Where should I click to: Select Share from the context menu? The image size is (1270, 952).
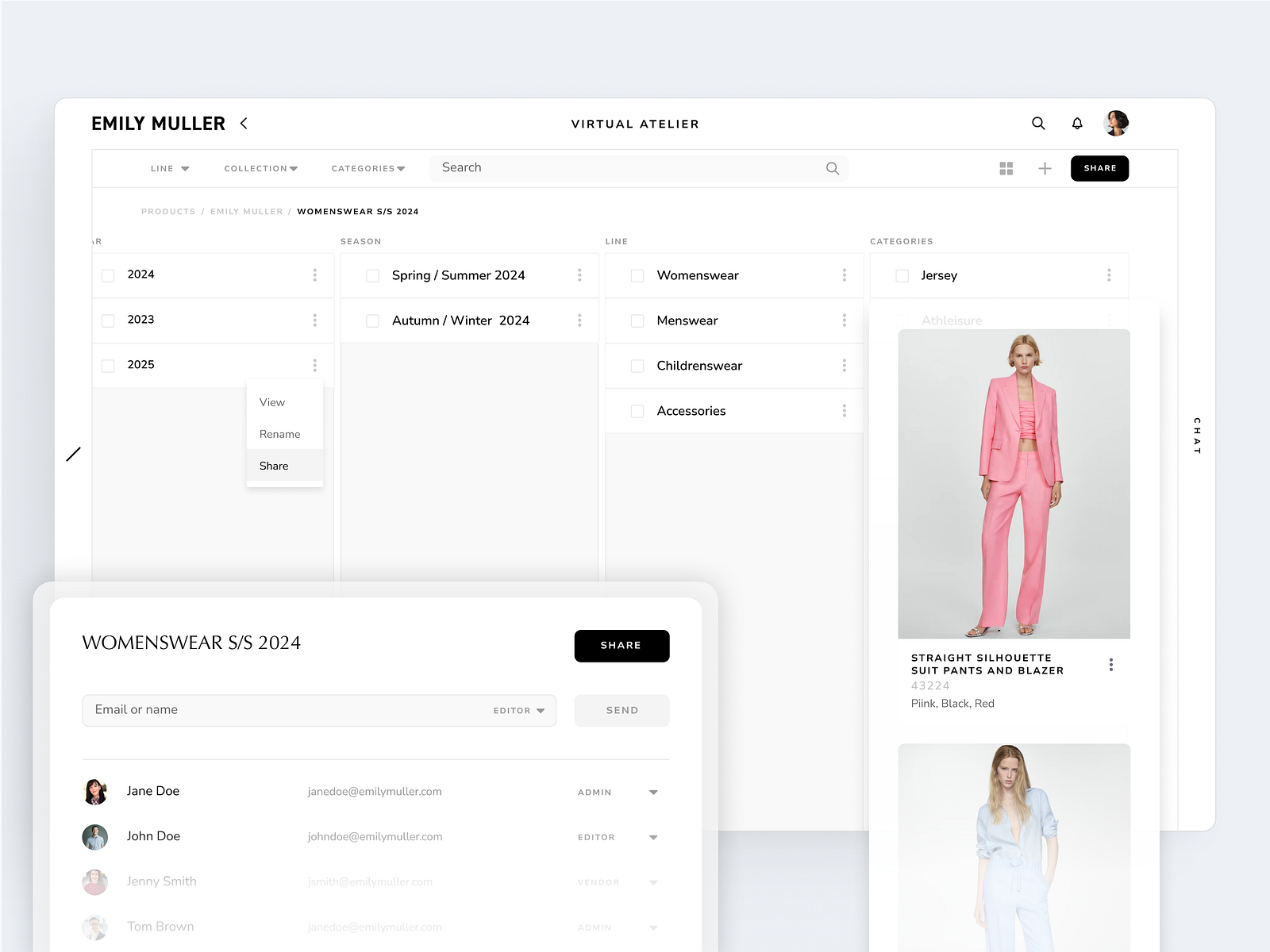pyautogui.click(x=273, y=466)
